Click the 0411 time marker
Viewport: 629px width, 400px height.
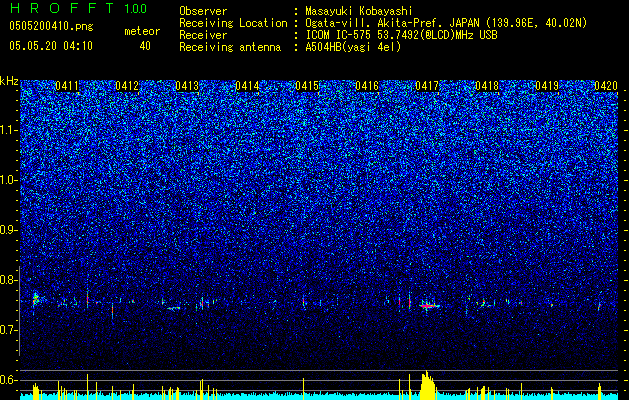tap(67, 86)
